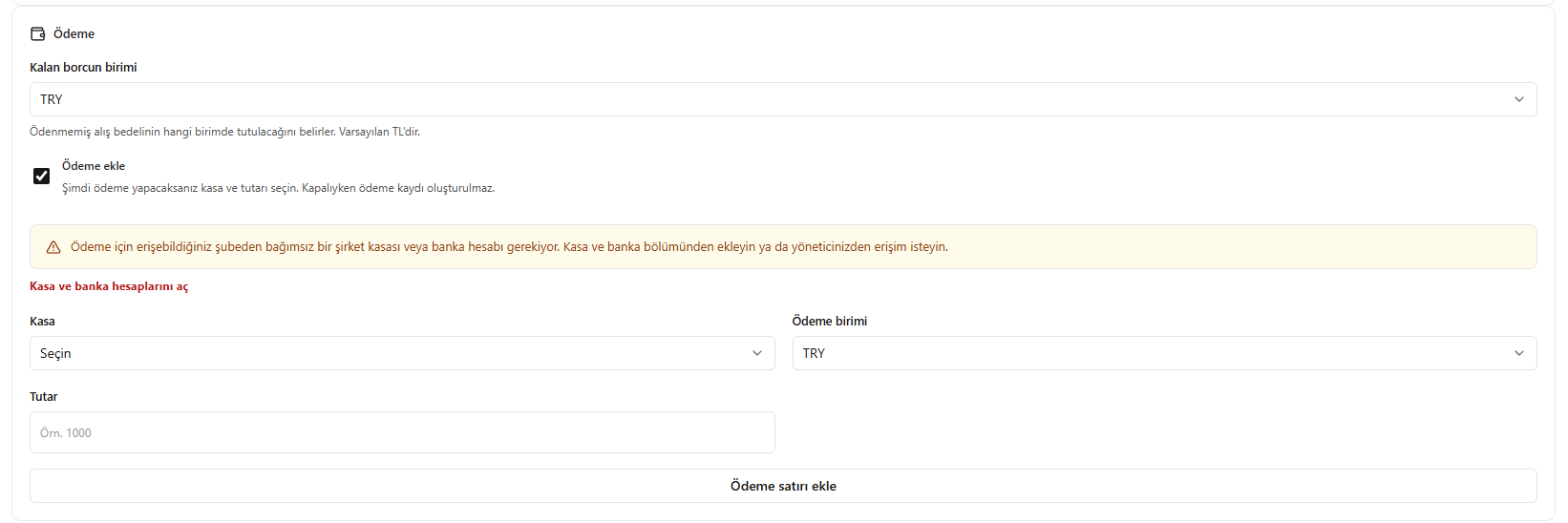Click the chevron arrow in Kasa select

pos(757,353)
